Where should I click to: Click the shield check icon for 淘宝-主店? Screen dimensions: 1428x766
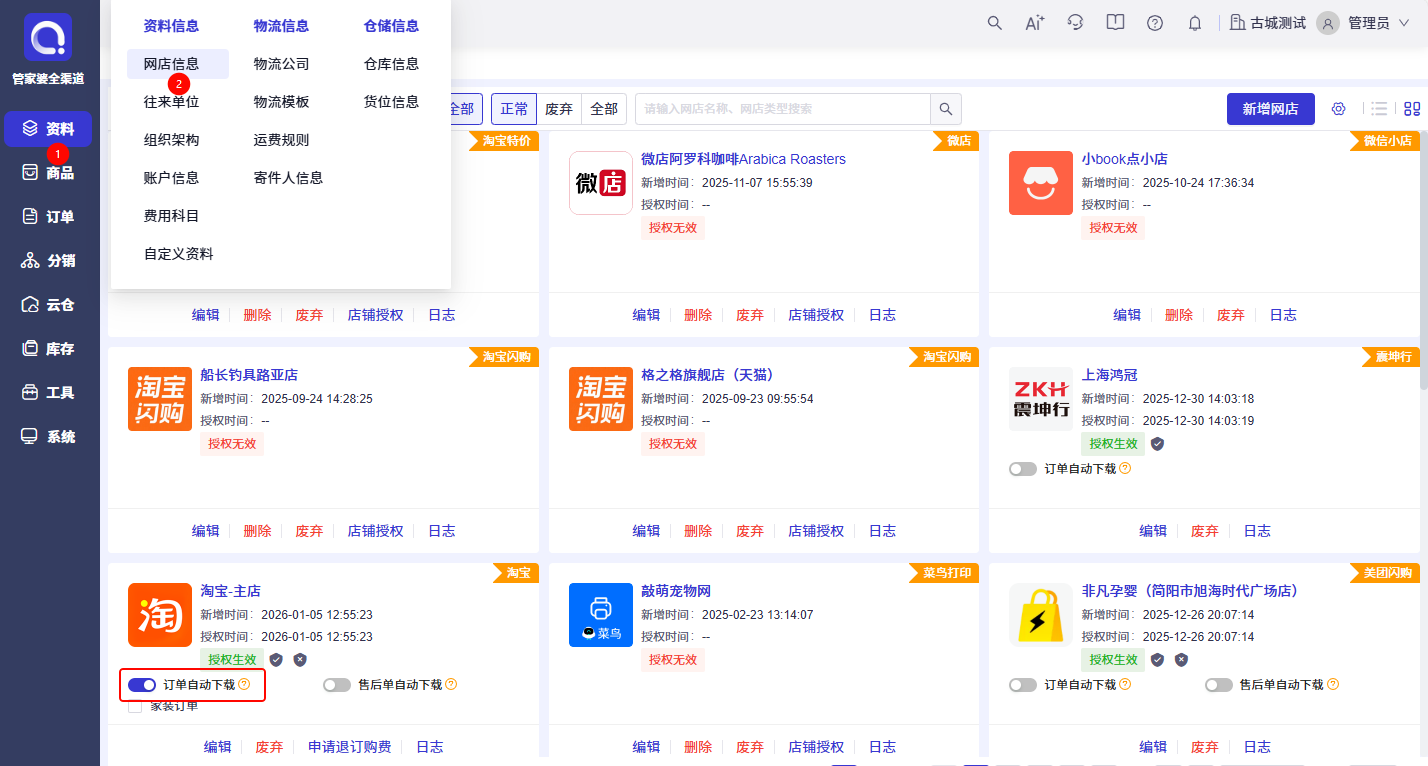(276, 659)
